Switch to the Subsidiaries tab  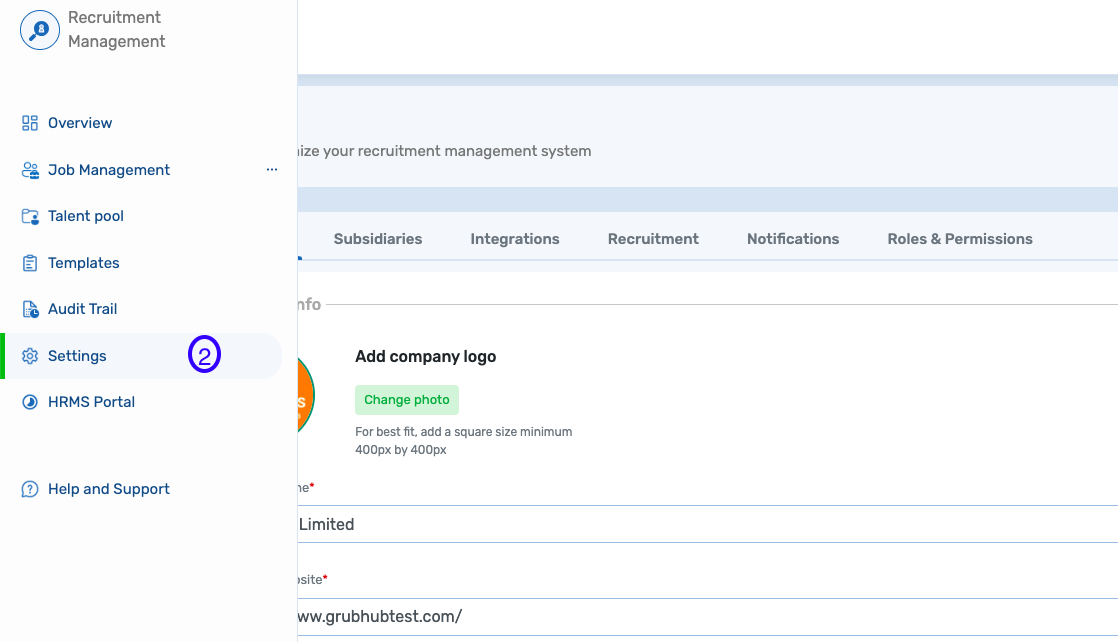pyautogui.click(x=378, y=238)
